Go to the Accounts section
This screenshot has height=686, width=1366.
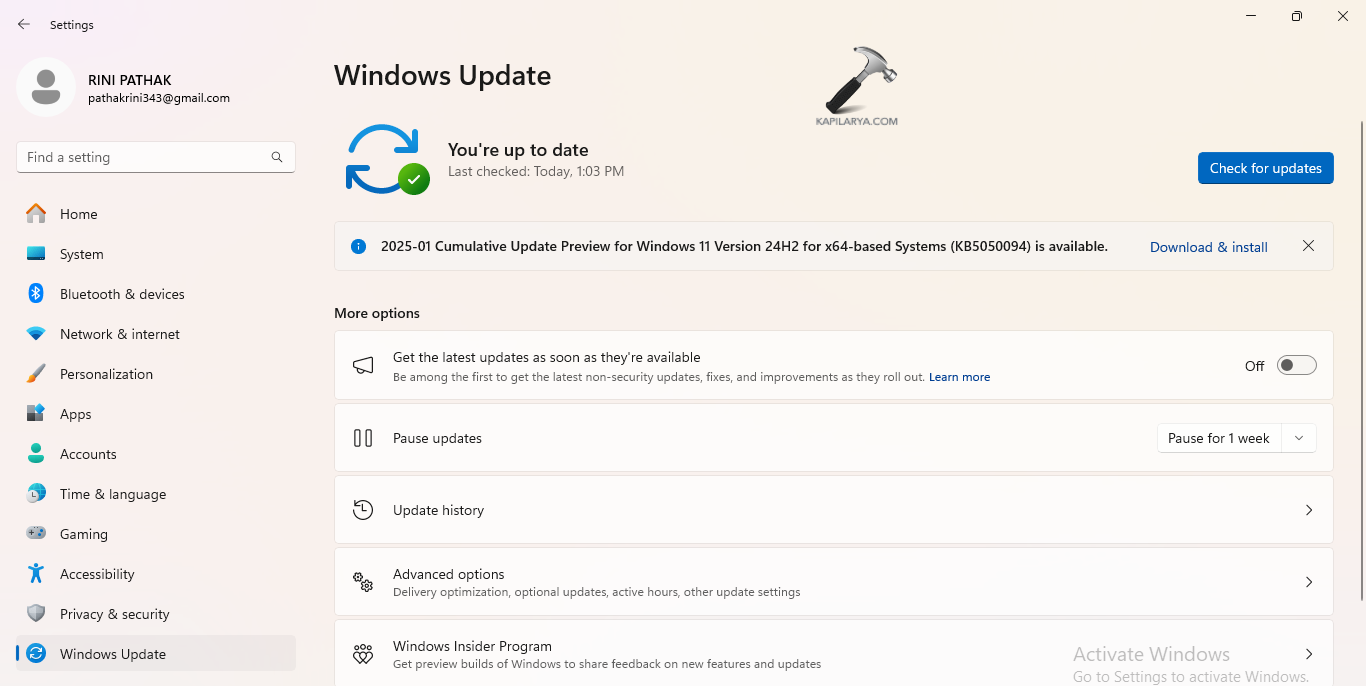coord(88,454)
